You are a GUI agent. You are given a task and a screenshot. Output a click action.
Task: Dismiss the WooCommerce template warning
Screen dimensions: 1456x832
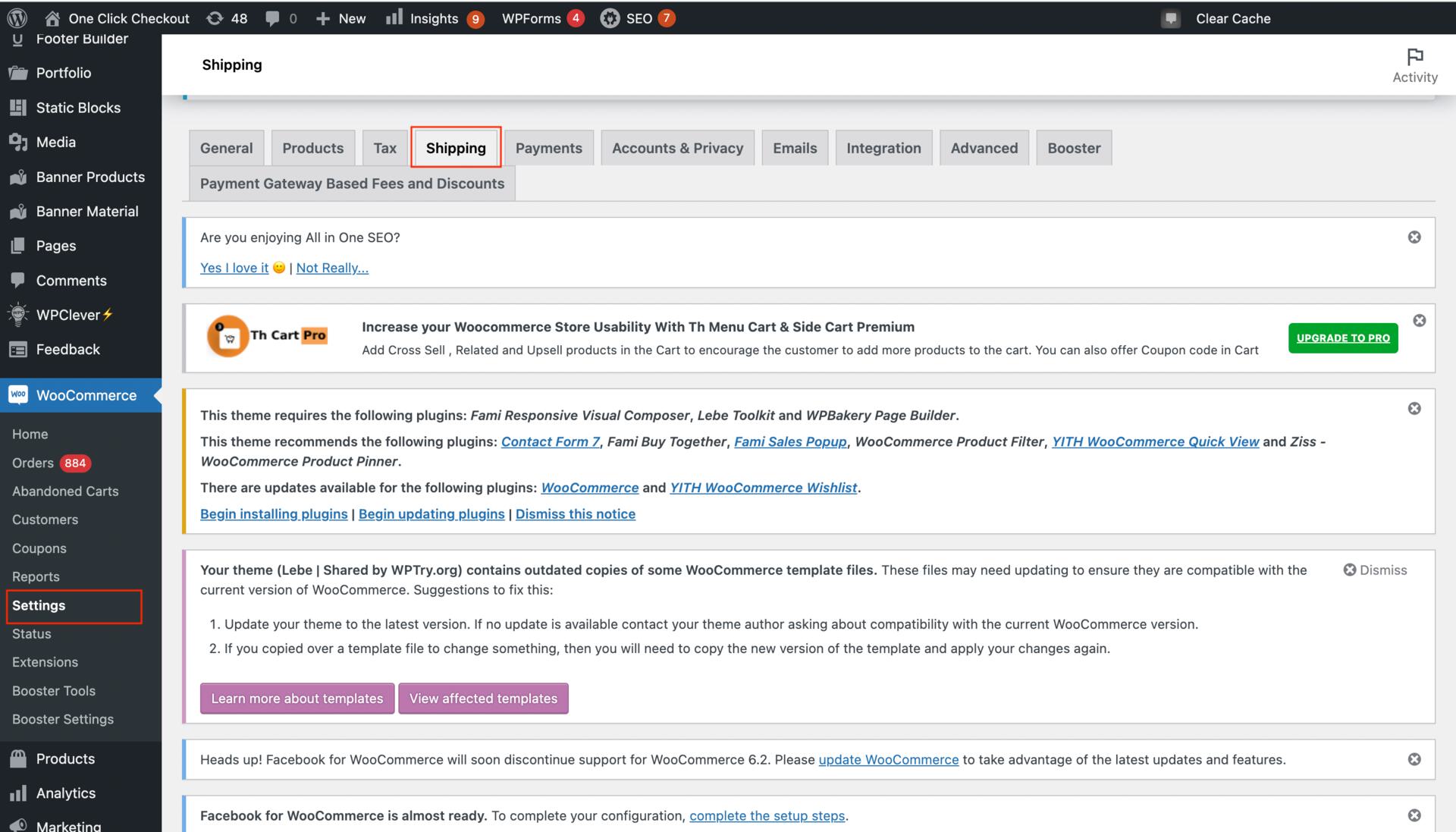click(1375, 570)
